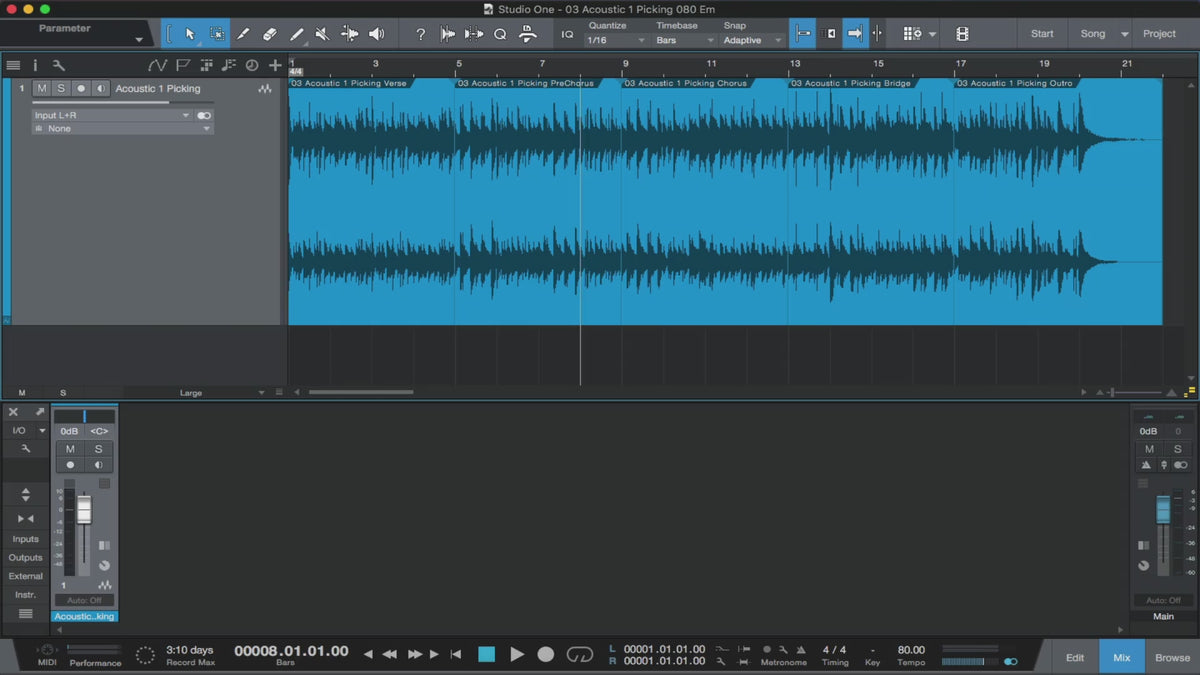Open the Browse panel tab

(1172, 657)
